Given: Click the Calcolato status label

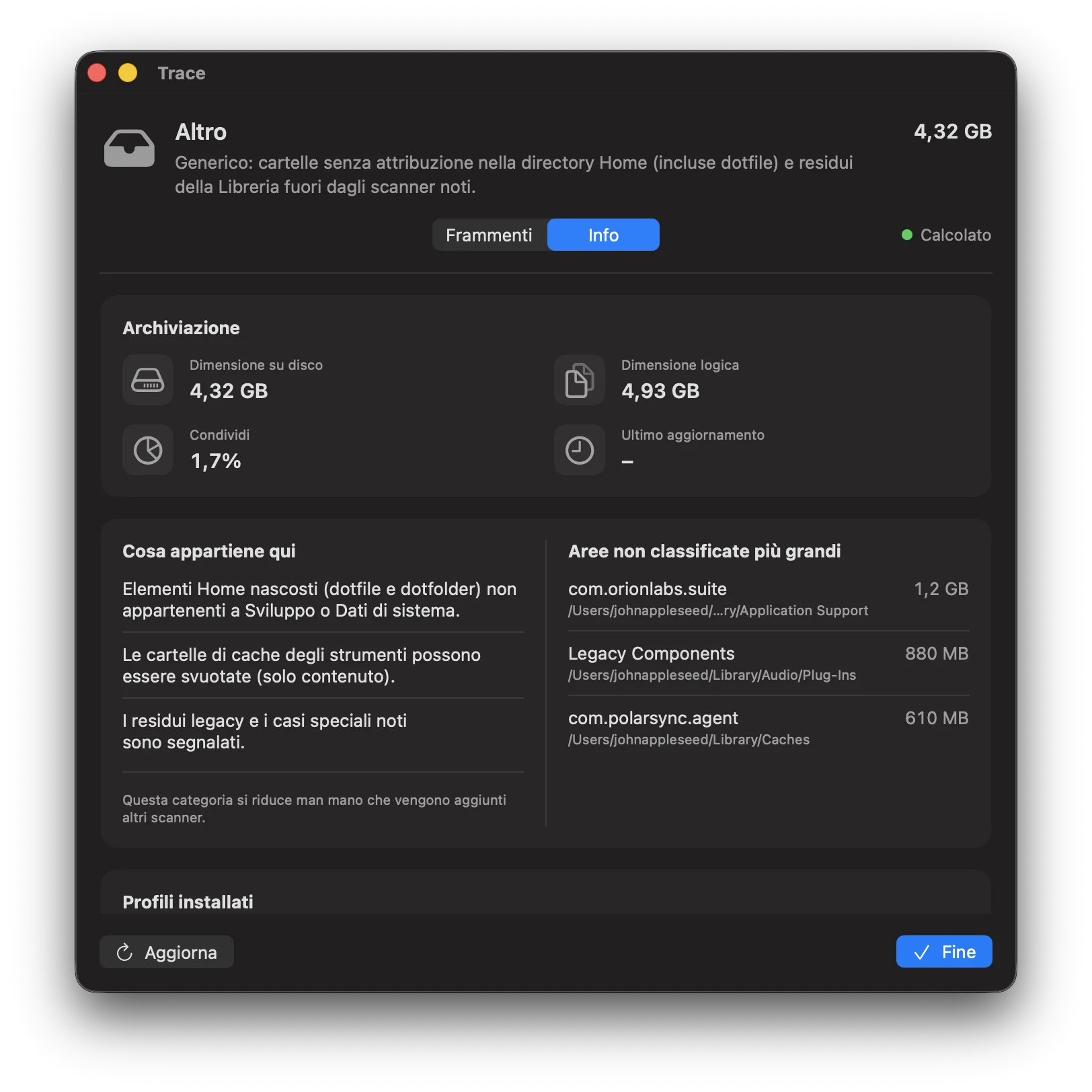Looking at the screenshot, I should (955, 235).
